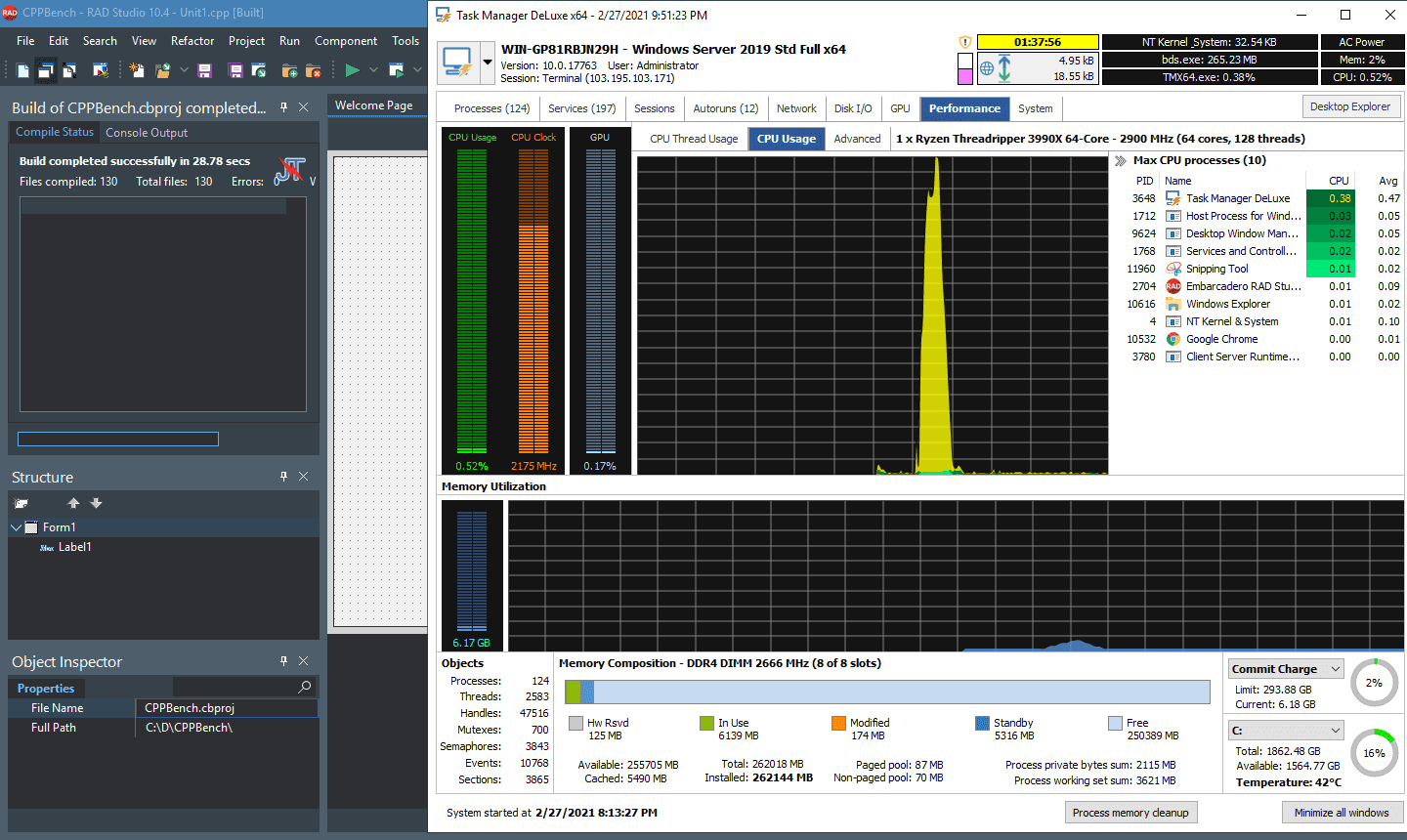Click the New Items page icon in RAD Studio
The height and width of the screenshot is (840, 1407).
(23, 70)
